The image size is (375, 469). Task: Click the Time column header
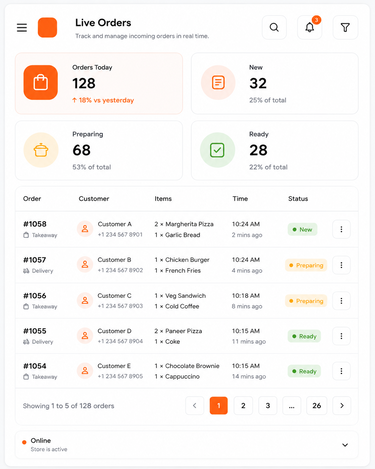pos(240,199)
